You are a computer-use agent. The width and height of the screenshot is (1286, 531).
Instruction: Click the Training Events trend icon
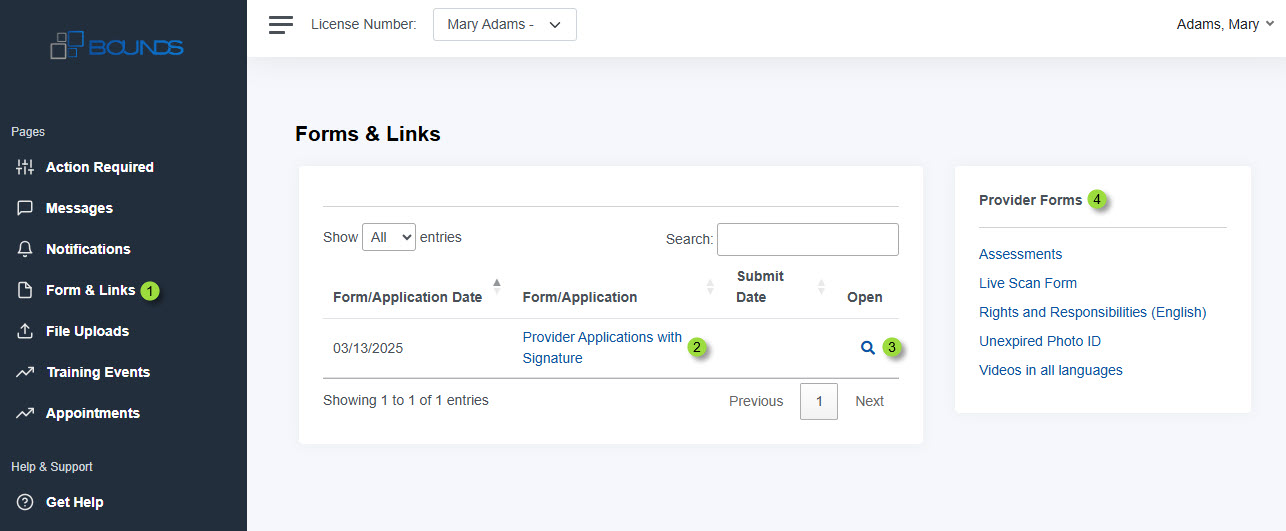pos(25,372)
